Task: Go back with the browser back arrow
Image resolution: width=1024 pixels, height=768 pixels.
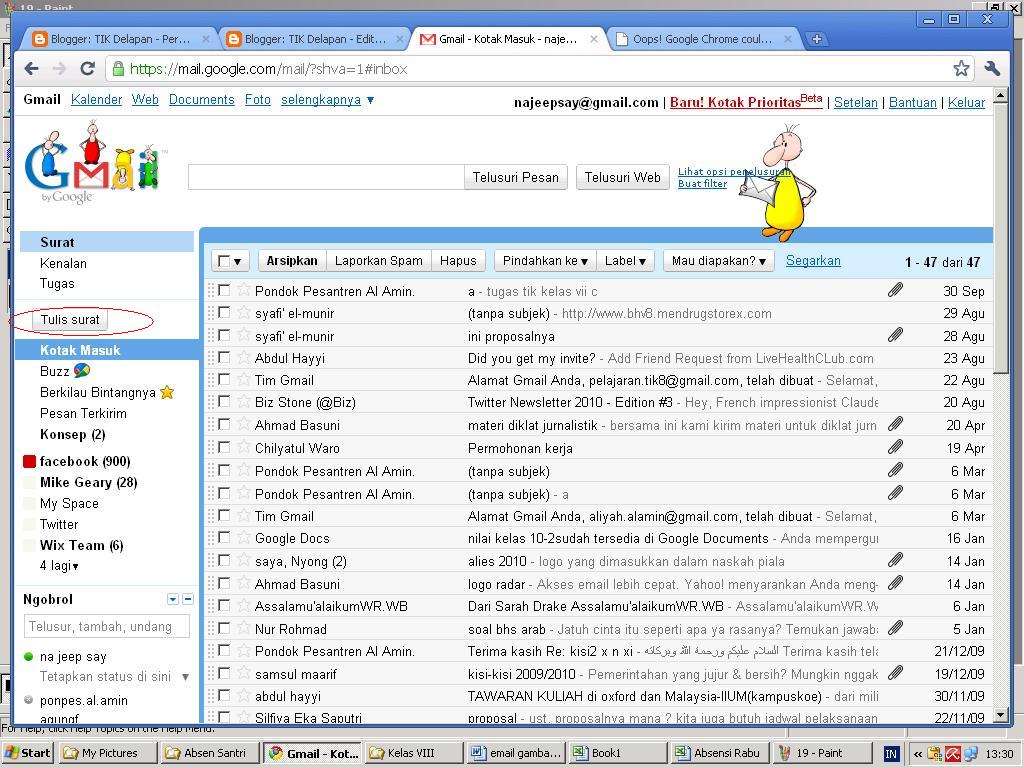Action: pyautogui.click(x=31, y=69)
